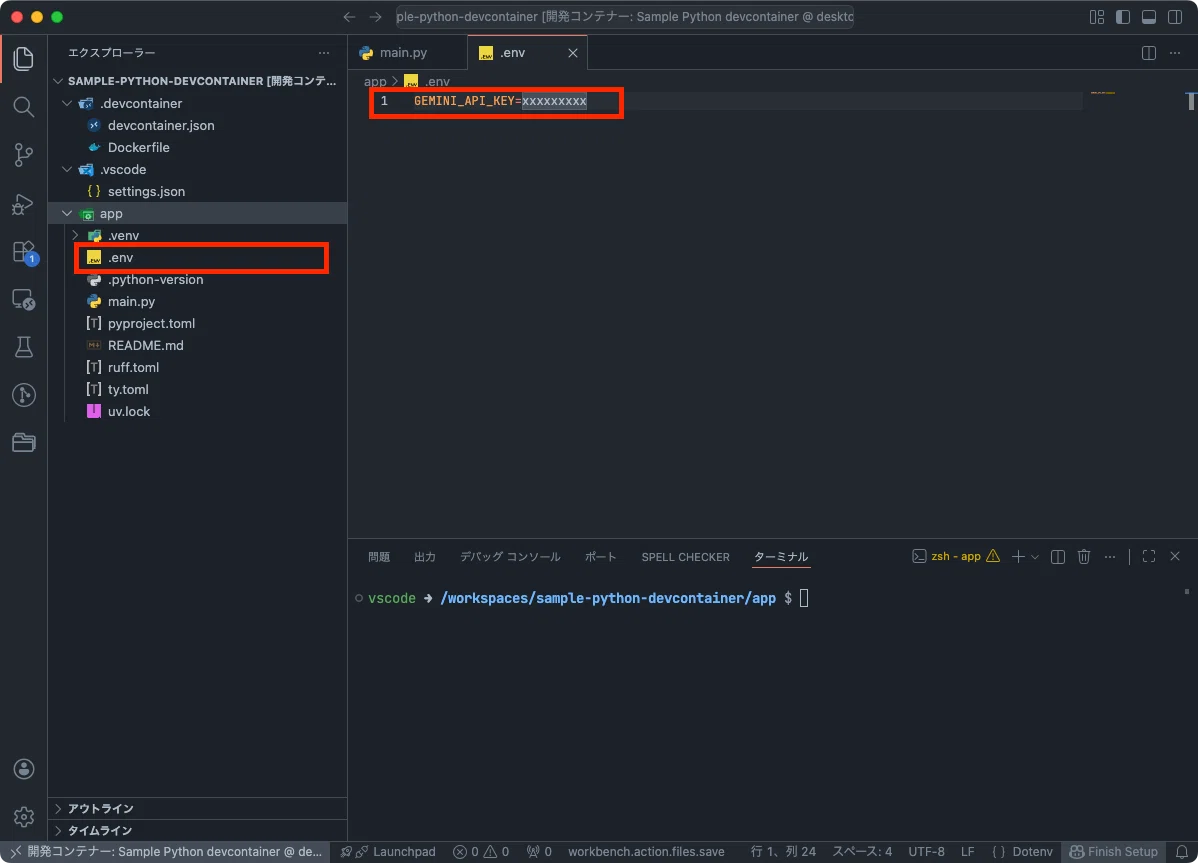The width and height of the screenshot is (1198, 863).
Task: Open the terminal launch profile dropdown
Action: click(x=1035, y=557)
